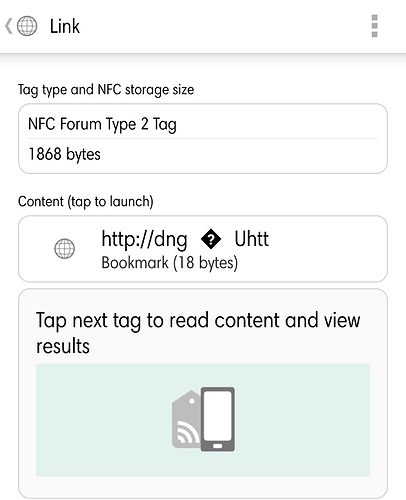
Task: Open the three-dot overflow menu
Action: pyautogui.click(x=374, y=26)
